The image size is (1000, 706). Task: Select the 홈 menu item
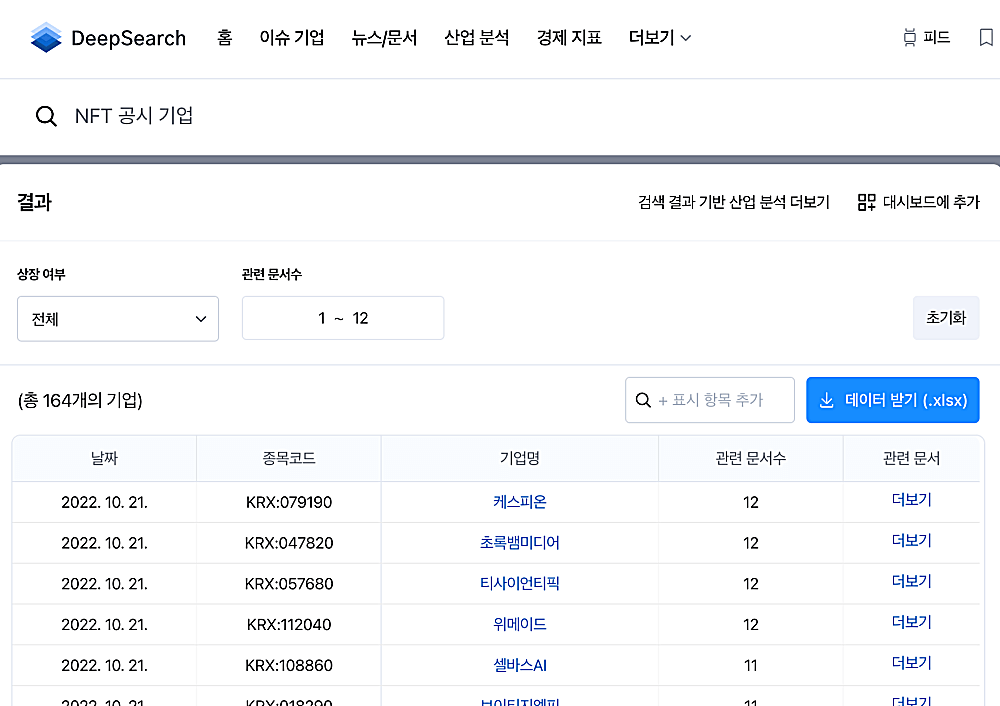click(224, 38)
